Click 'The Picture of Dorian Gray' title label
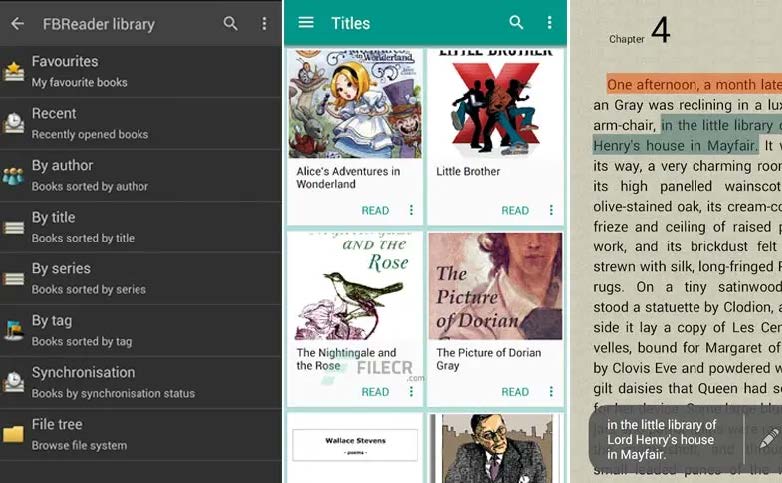This screenshot has height=483, width=782. coord(488,359)
